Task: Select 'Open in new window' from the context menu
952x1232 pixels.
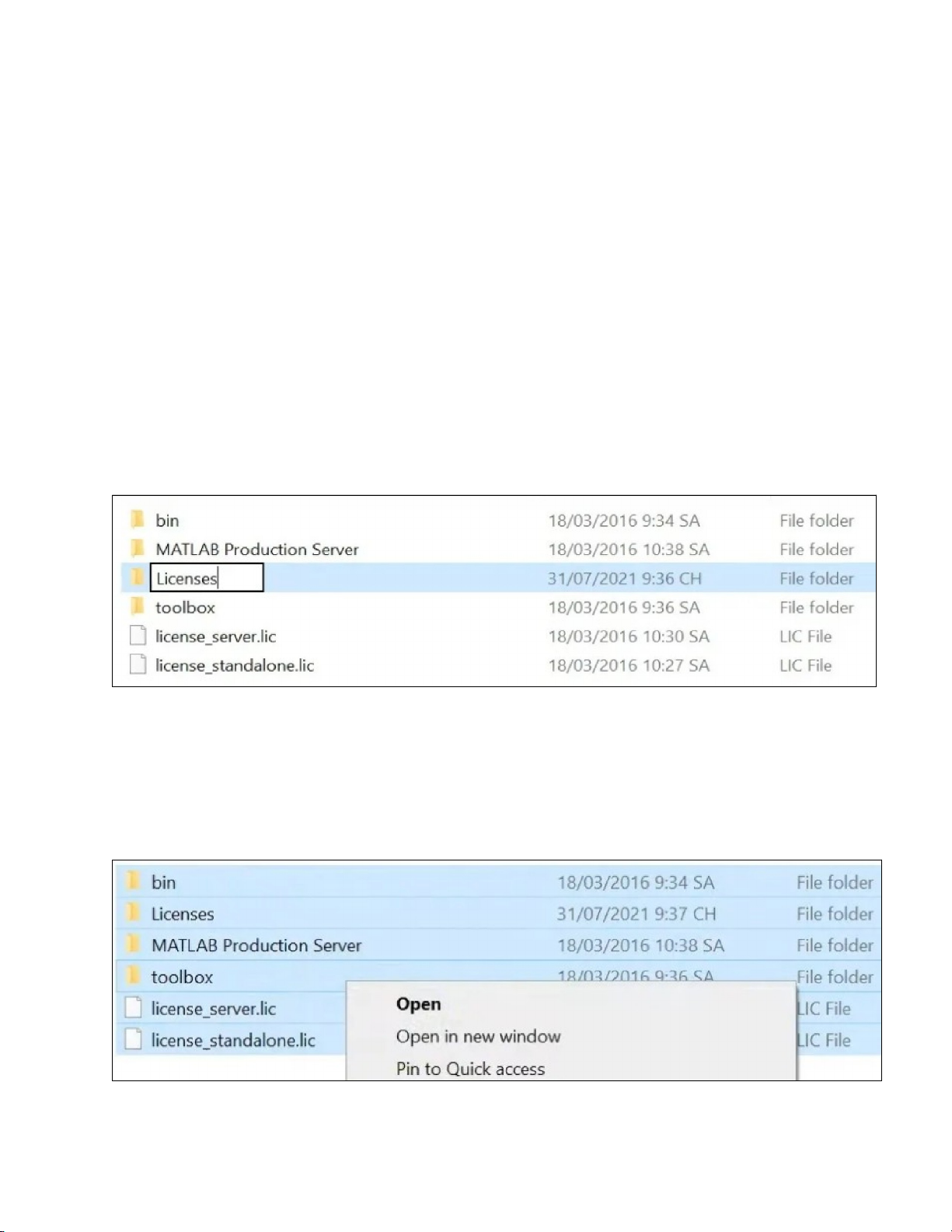Action: coord(478,1037)
